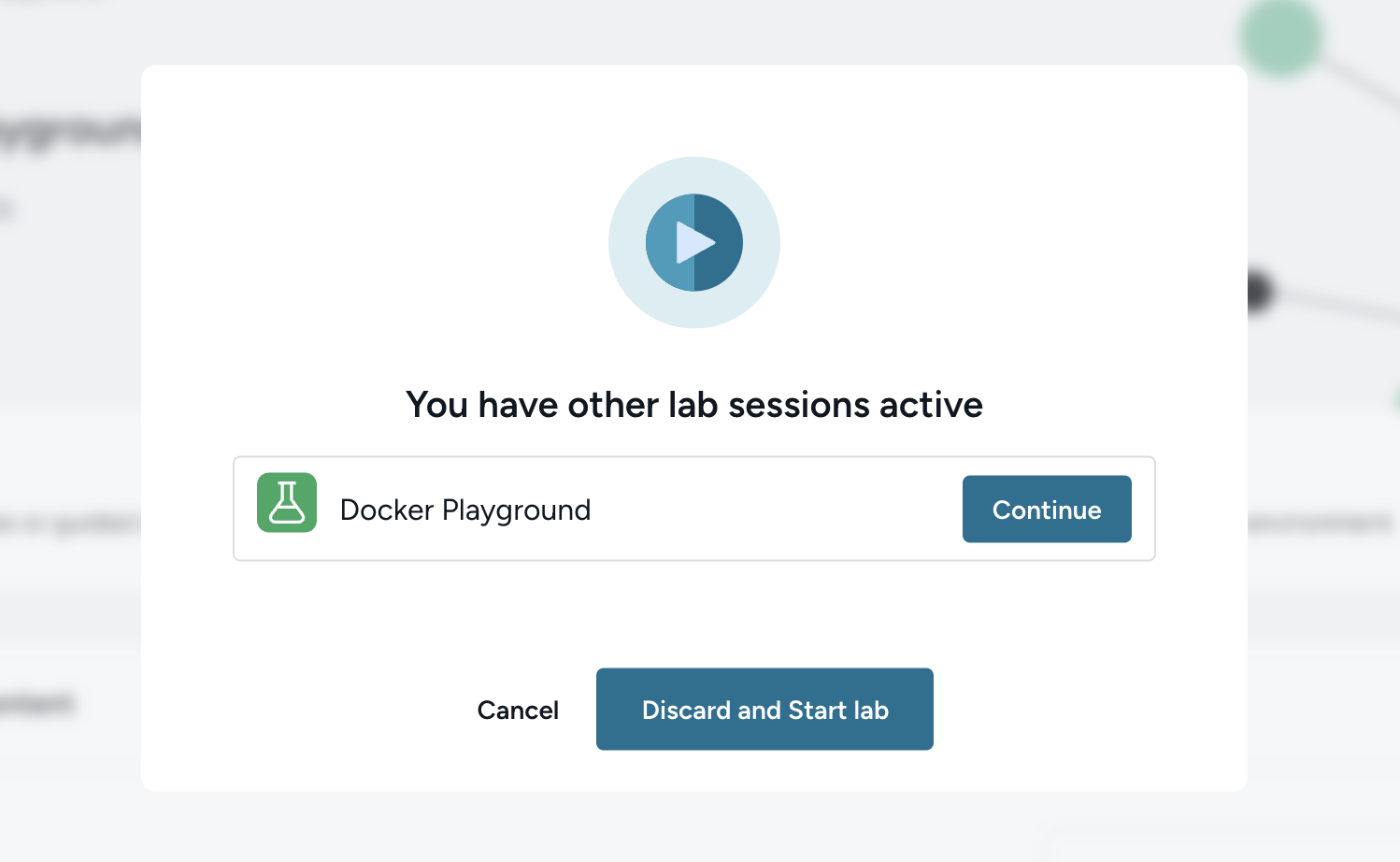This screenshot has width=1400, height=862.
Task: Click the partial green node at right edge
Action: pyautogui.click(x=1395, y=400)
